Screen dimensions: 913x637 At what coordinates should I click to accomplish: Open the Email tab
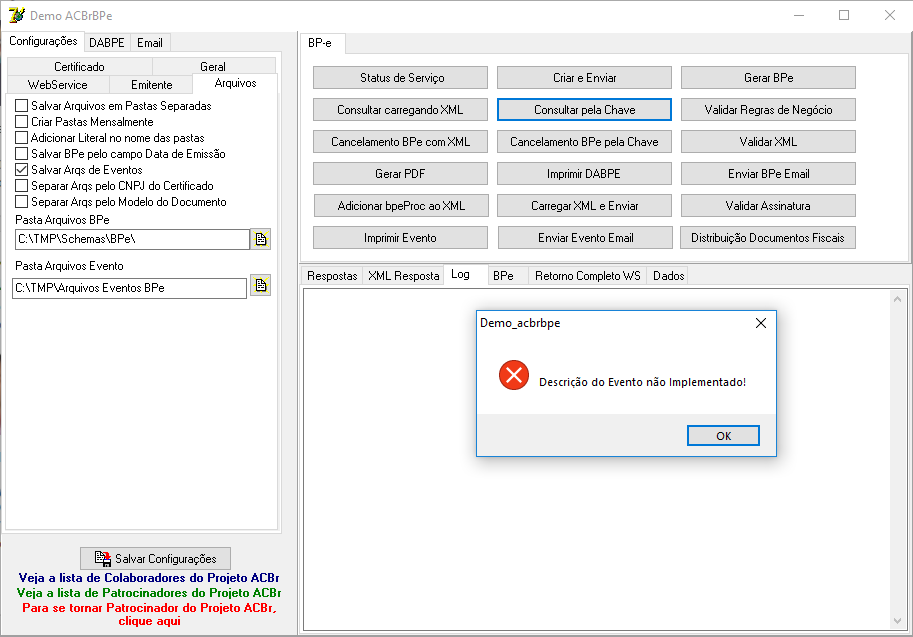click(150, 43)
